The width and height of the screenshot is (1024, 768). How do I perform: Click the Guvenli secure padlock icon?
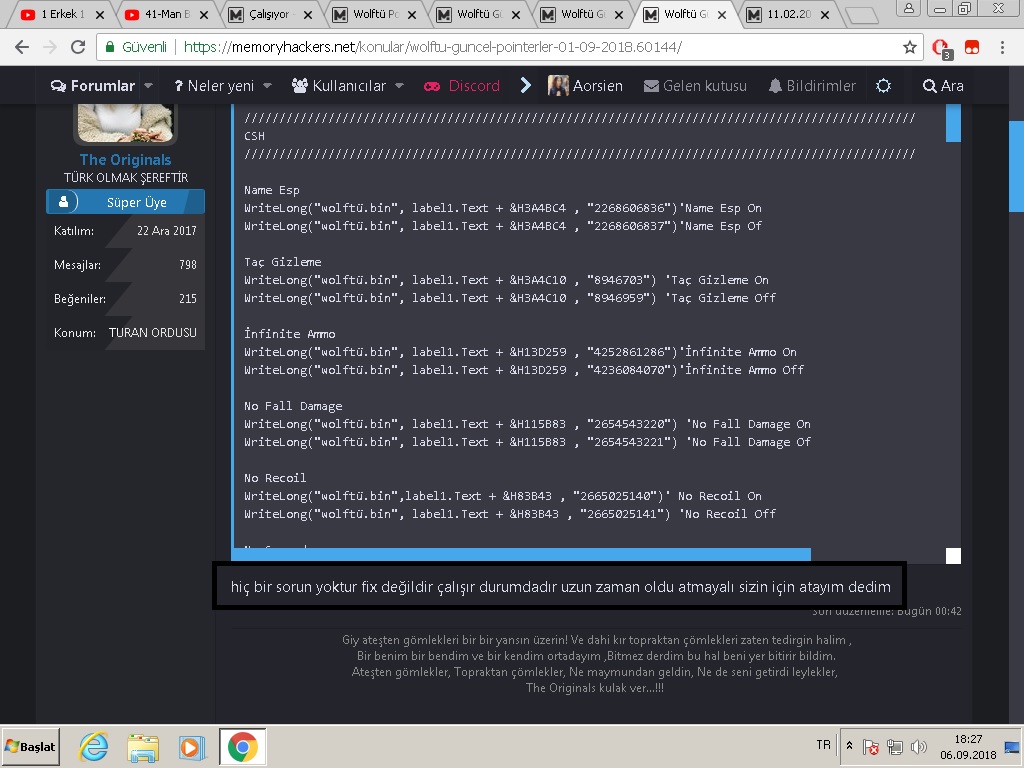click(110, 47)
